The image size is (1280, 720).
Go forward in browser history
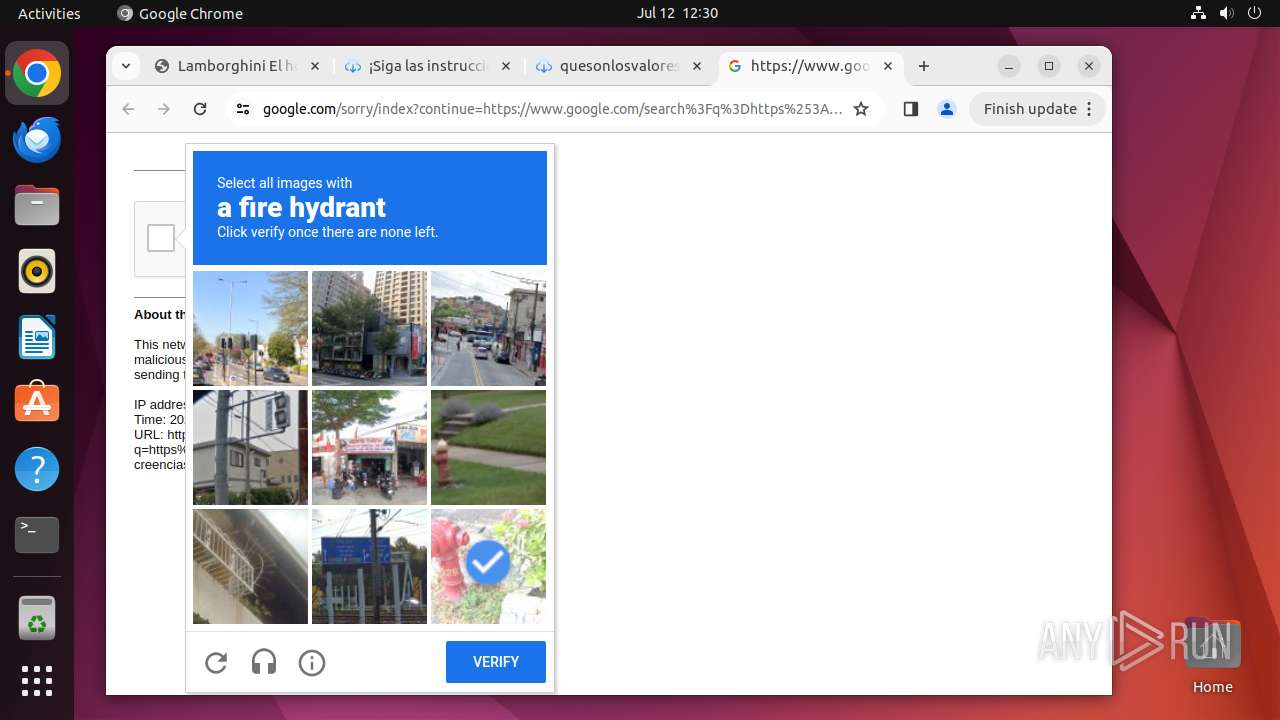(164, 109)
